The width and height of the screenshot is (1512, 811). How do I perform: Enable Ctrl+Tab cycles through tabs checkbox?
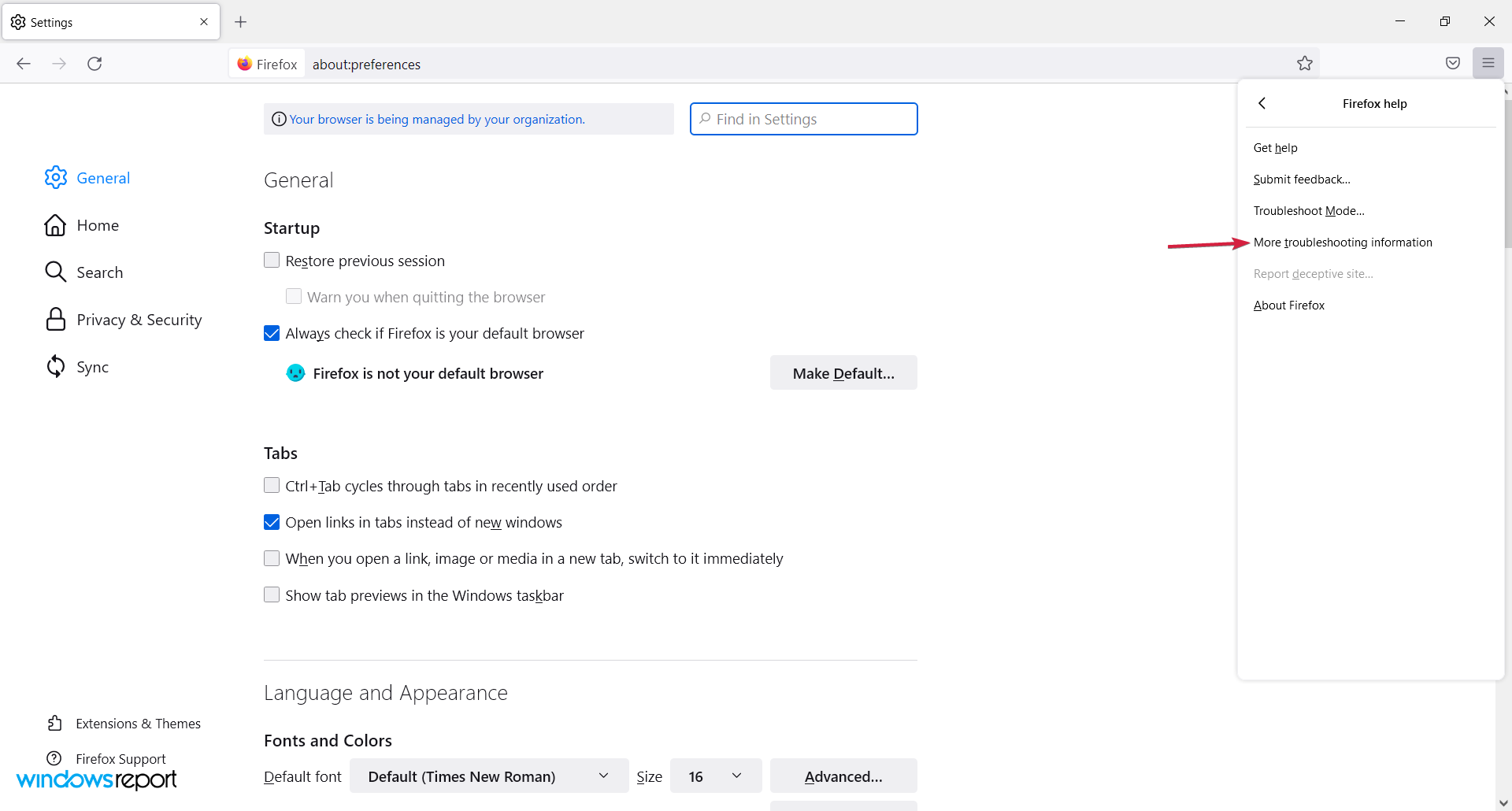[x=272, y=485]
